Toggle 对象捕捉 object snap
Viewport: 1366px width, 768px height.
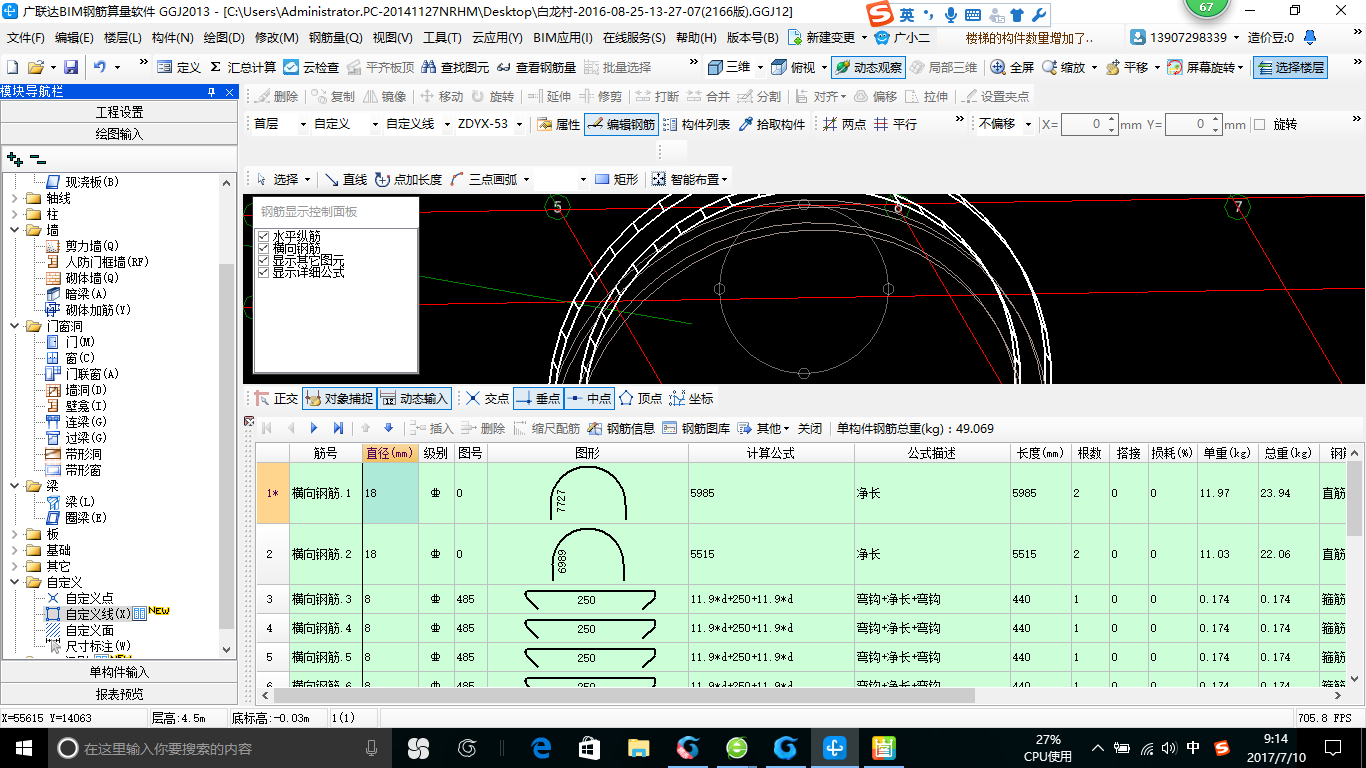pyautogui.click(x=339, y=398)
